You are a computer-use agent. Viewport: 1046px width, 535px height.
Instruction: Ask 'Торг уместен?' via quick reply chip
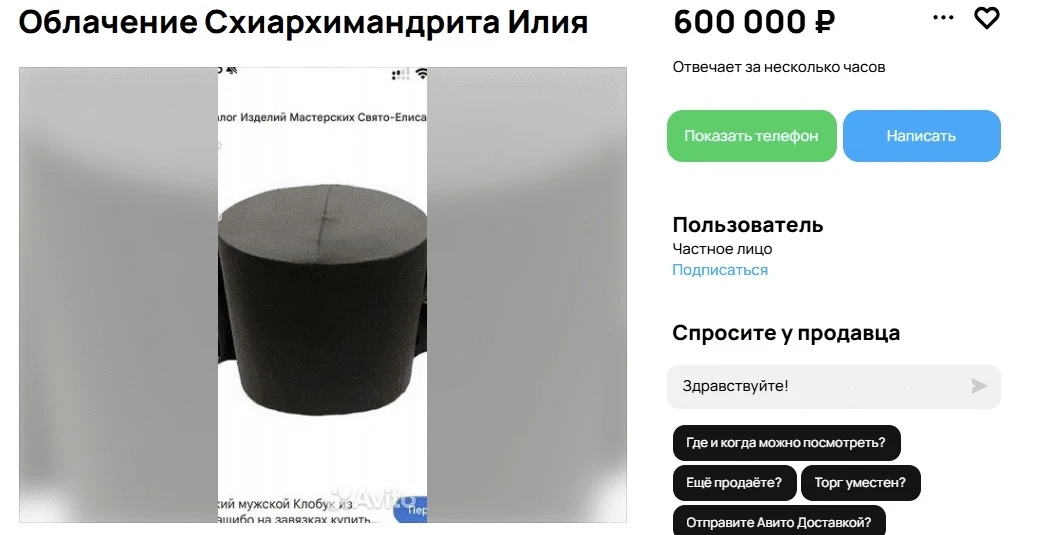tap(861, 483)
